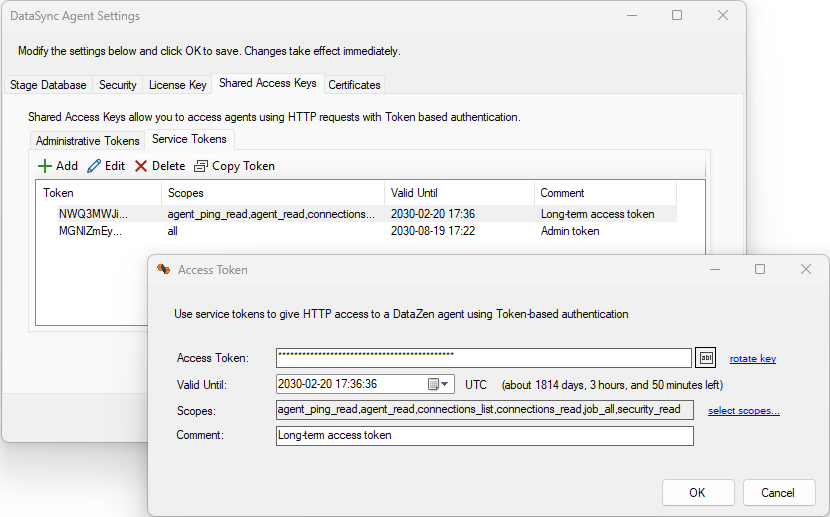This screenshot has width=830, height=517.
Task: Click the Comment column header
Action: coord(606,193)
